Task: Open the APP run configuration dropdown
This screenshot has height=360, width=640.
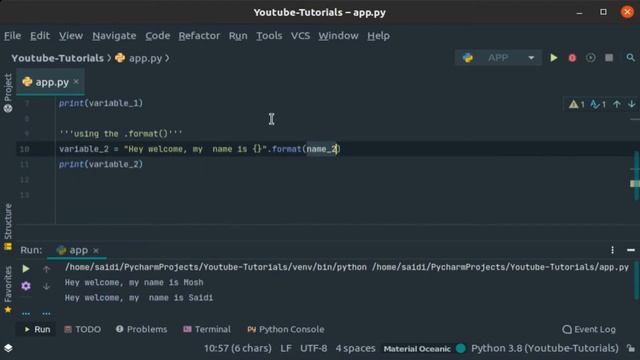Action: (498, 58)
